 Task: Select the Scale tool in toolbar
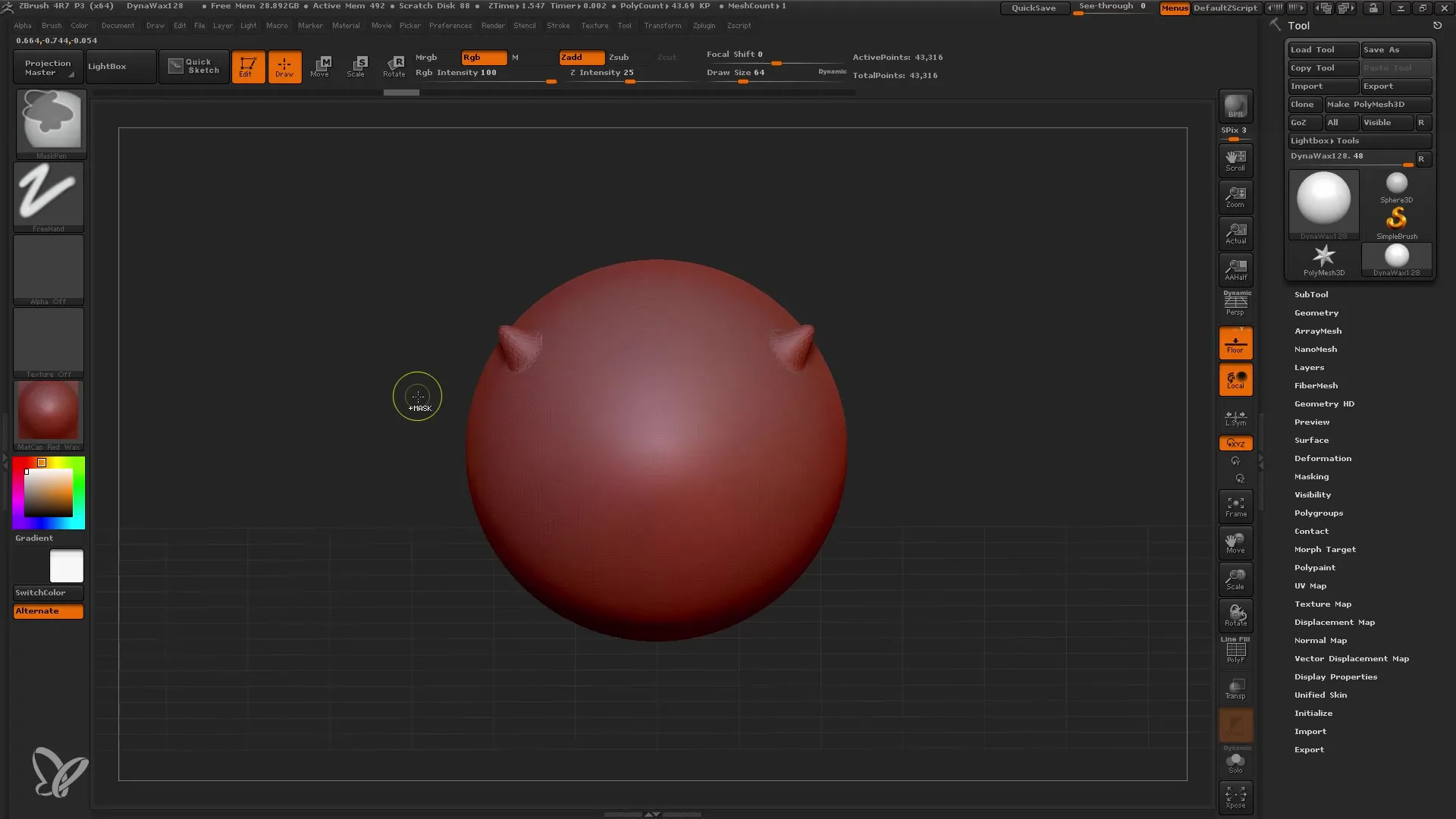click(x=356, y=65)
